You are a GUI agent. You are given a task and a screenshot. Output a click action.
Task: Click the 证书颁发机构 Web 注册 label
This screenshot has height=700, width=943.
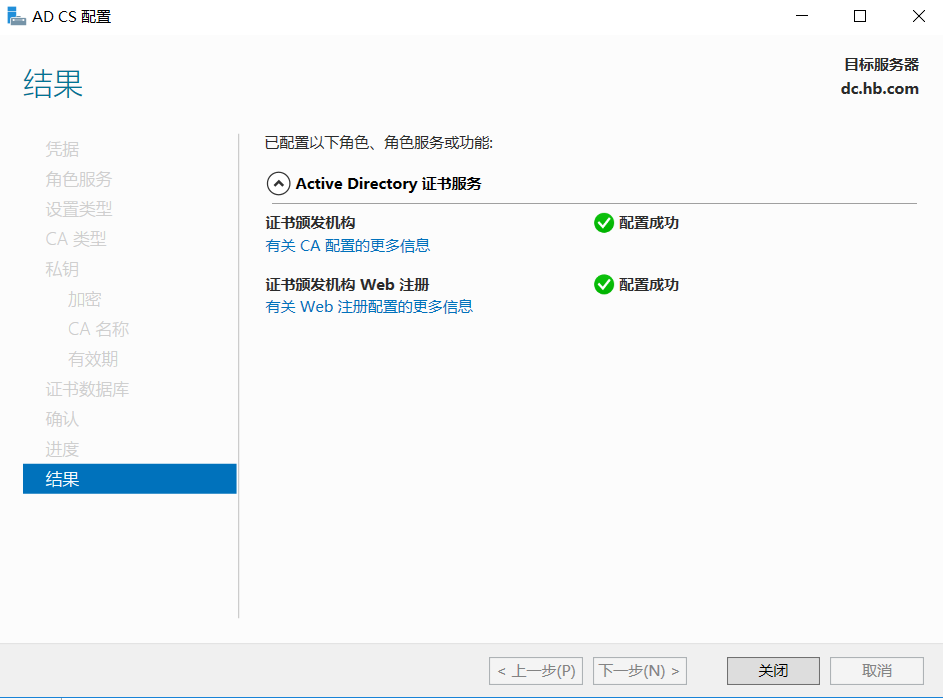tap(348, 284)
